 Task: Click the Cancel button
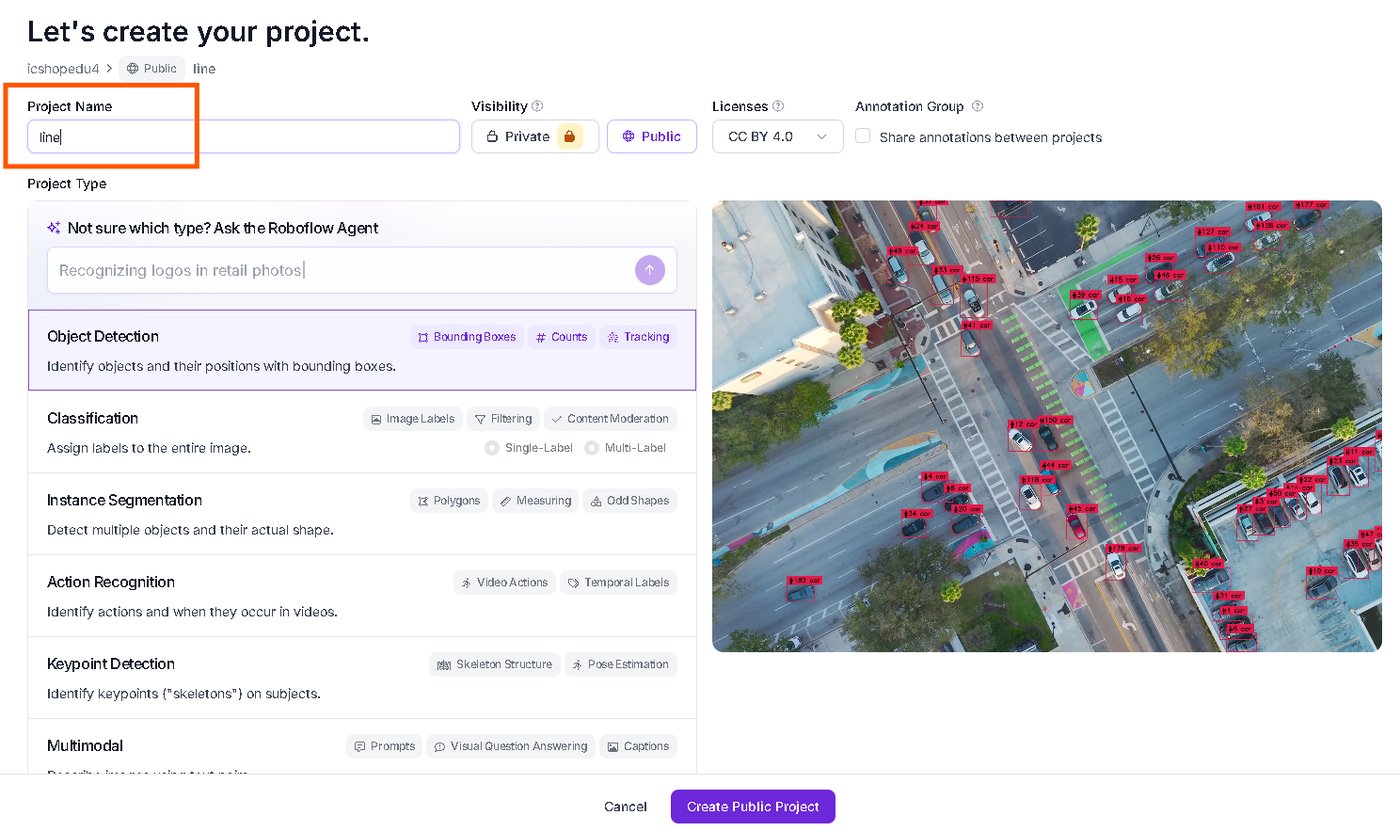(x=626, y=806)
